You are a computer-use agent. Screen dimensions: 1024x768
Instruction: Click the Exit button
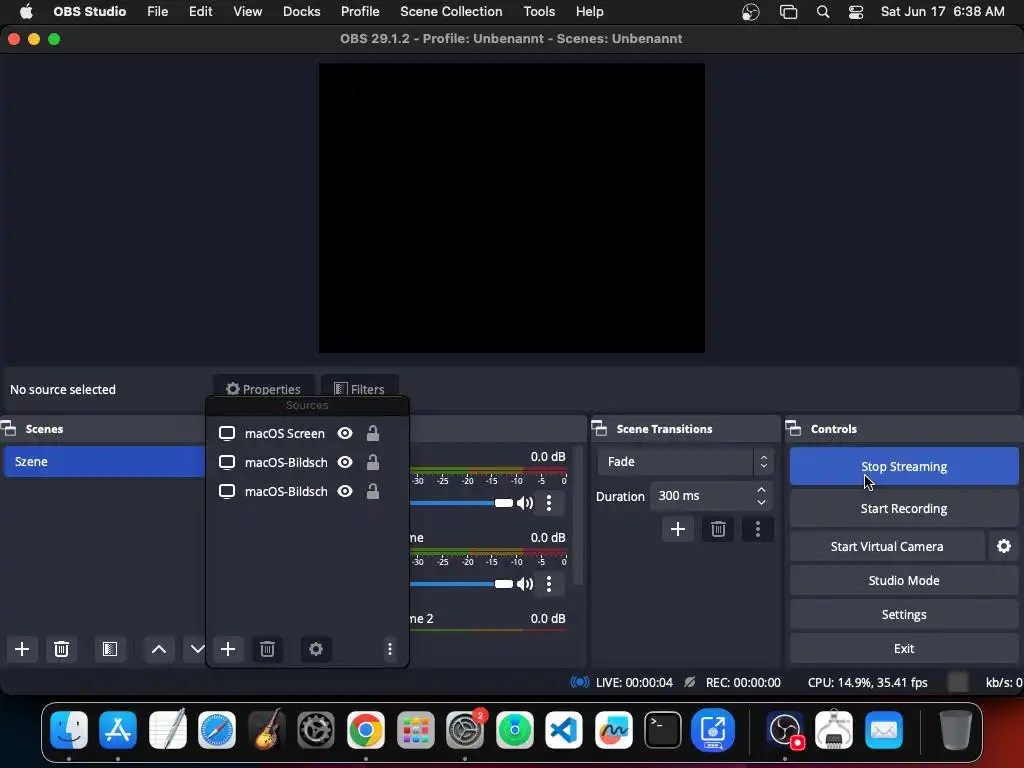pyautogui.click(x=904, y=648)
